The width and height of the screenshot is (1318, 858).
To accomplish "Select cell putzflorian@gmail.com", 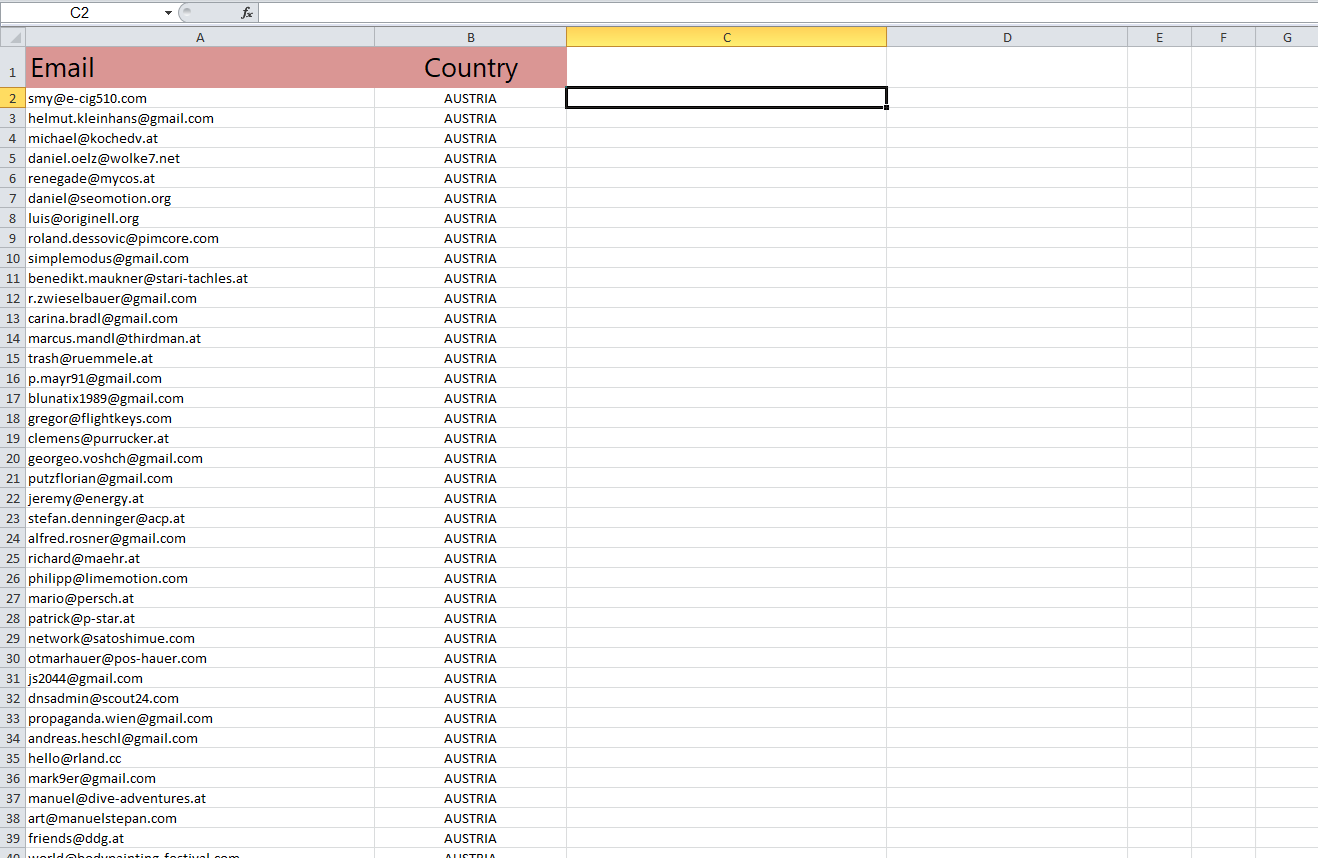I will click(x=200, y=478).
